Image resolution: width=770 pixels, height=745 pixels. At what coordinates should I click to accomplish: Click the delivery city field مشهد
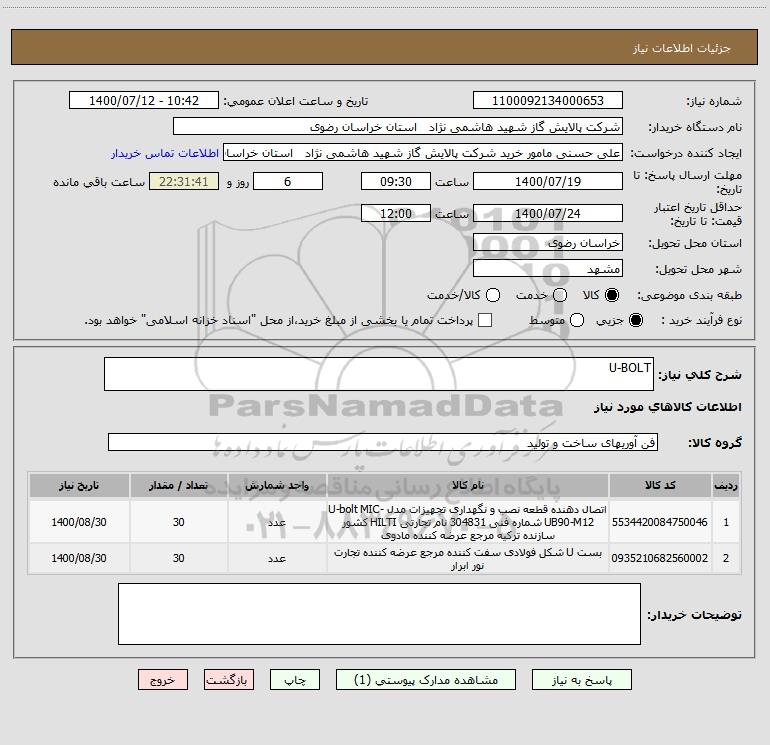(548, 269)
